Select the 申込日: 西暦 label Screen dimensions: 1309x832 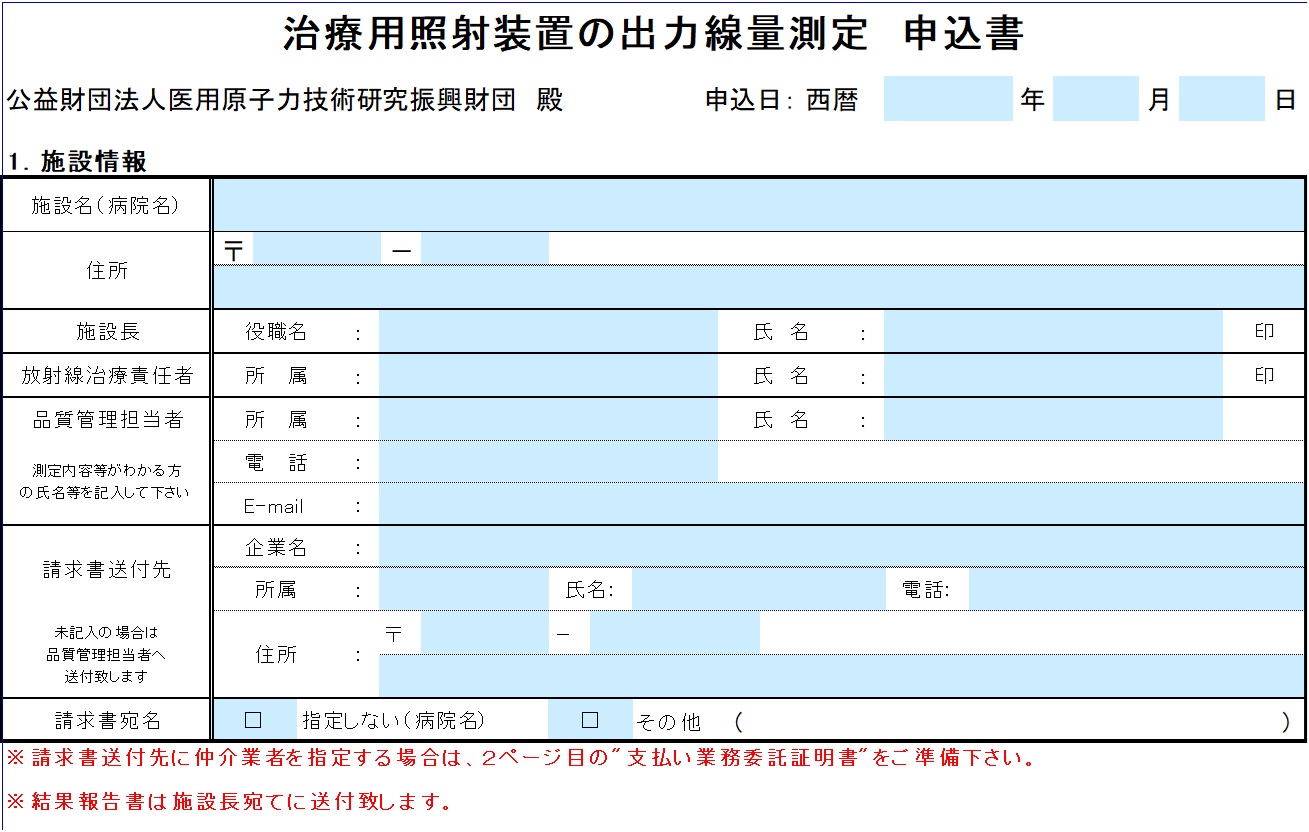[782, 100]
